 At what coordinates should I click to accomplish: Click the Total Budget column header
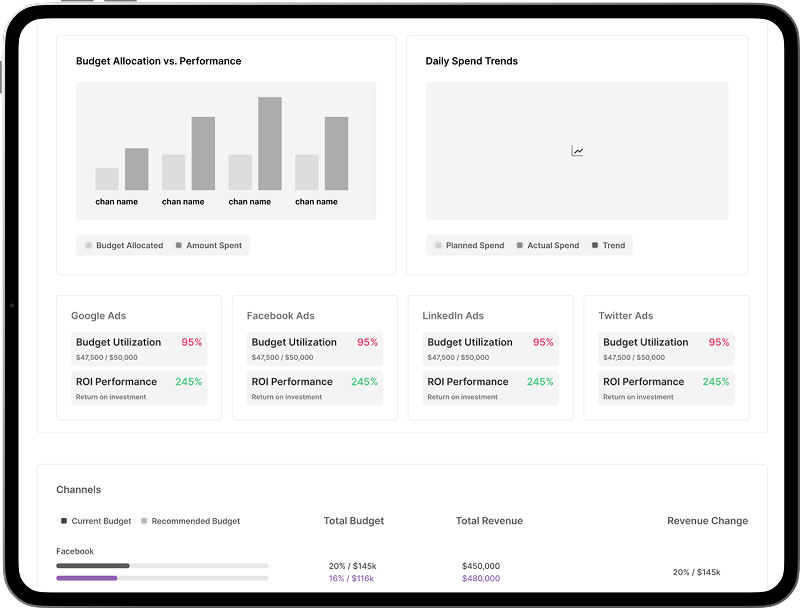click(354, 521)
